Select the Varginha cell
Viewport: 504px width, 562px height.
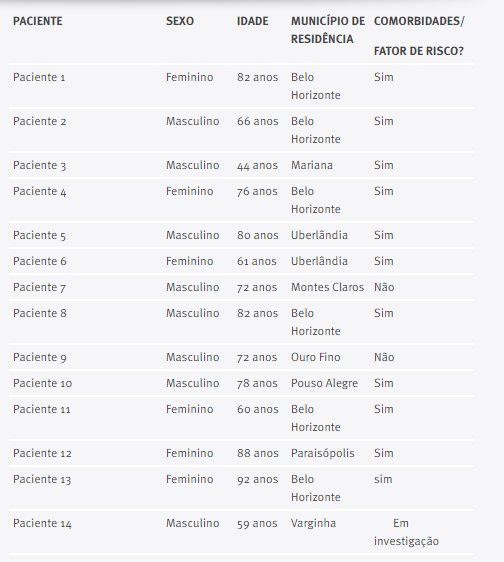[x=313, y=524]
